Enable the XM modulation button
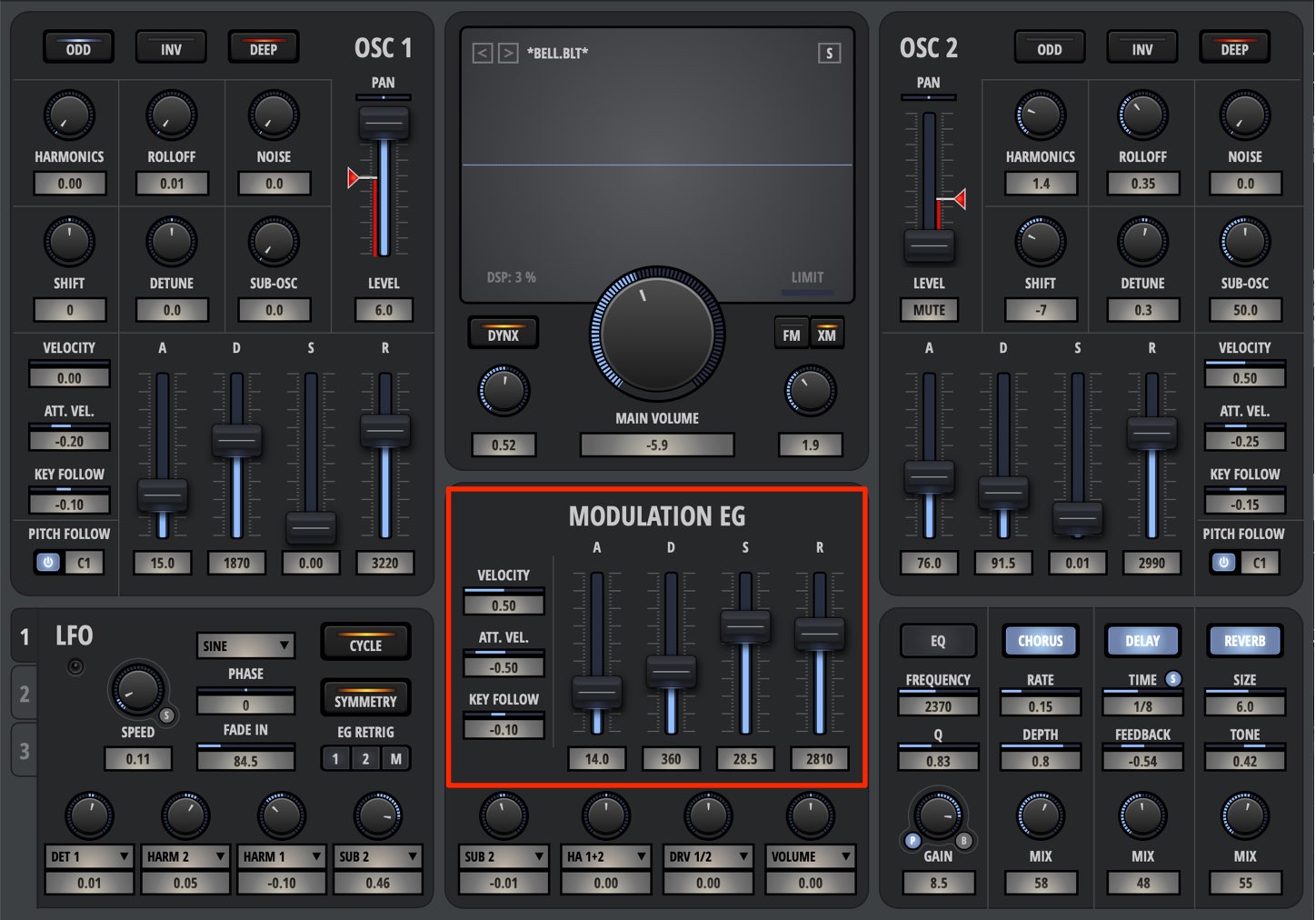 (x=826, y=334)
